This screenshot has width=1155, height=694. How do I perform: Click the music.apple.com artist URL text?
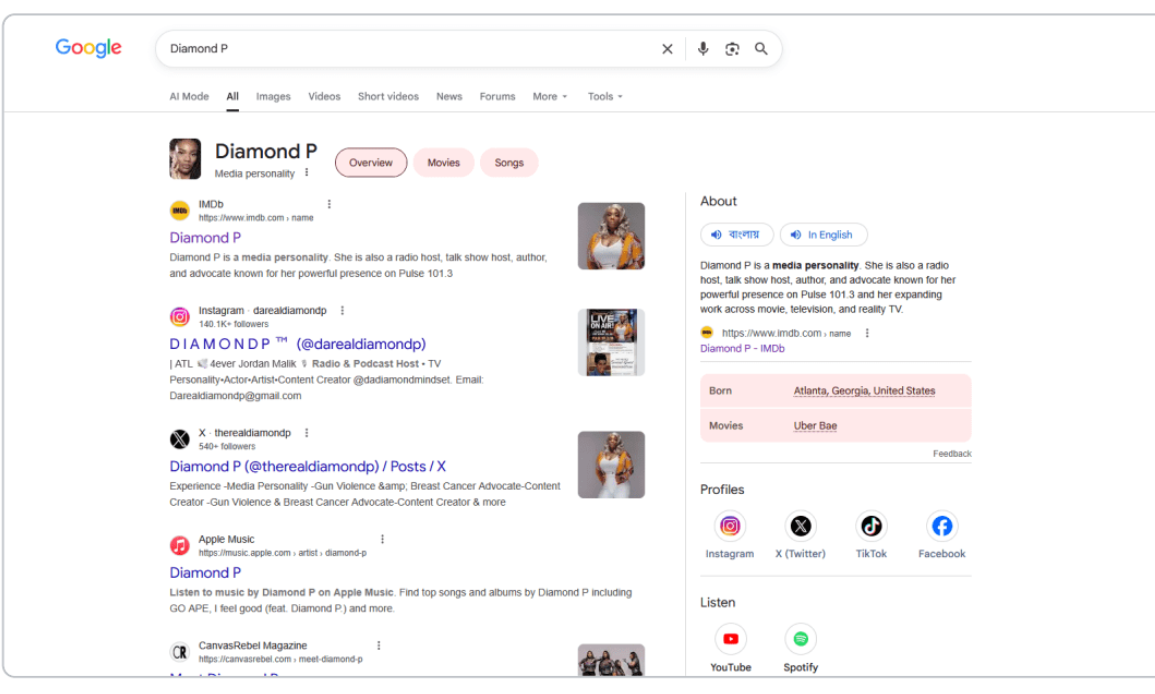(282, 553)
